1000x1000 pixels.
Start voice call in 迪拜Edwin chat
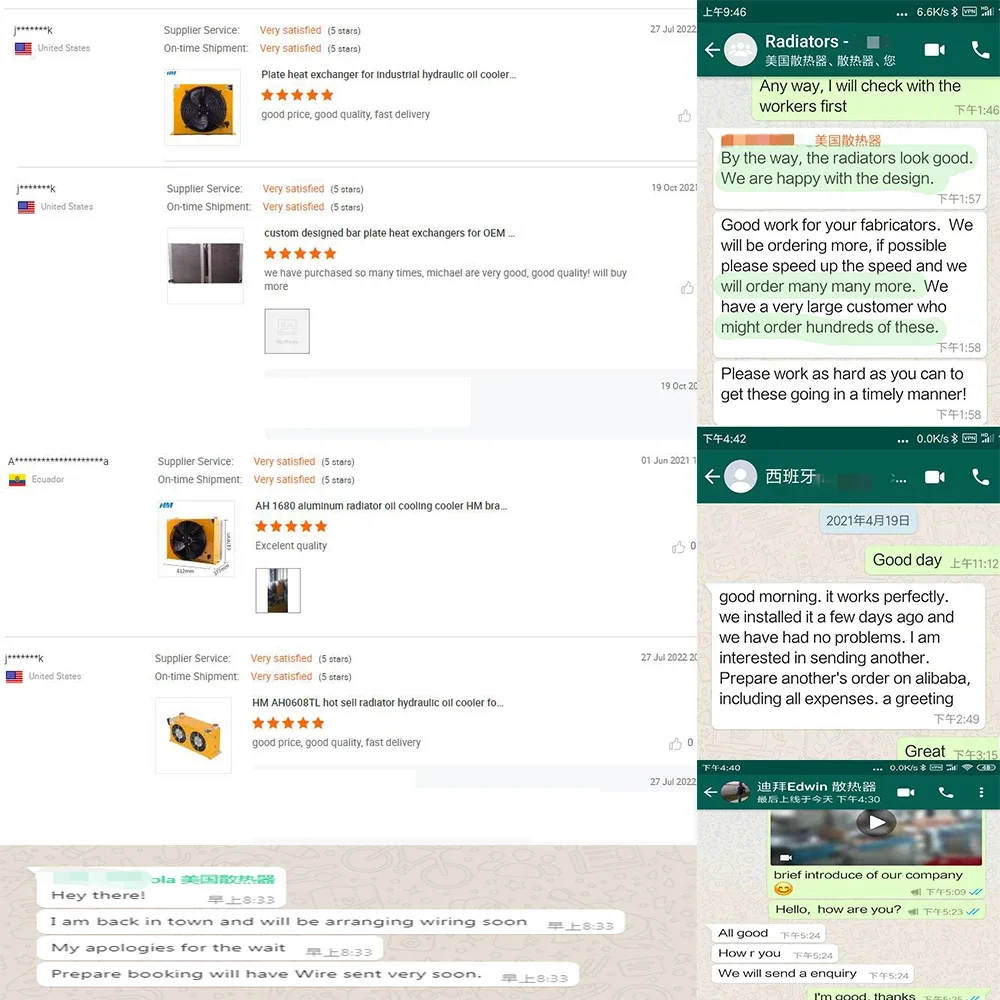click(946, 792)
